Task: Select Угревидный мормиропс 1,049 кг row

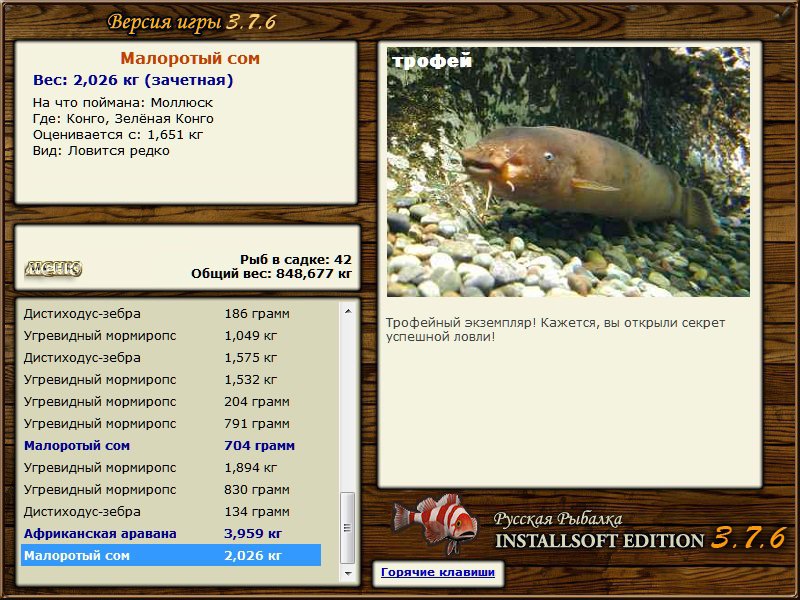Action: (x=171, y=335)
